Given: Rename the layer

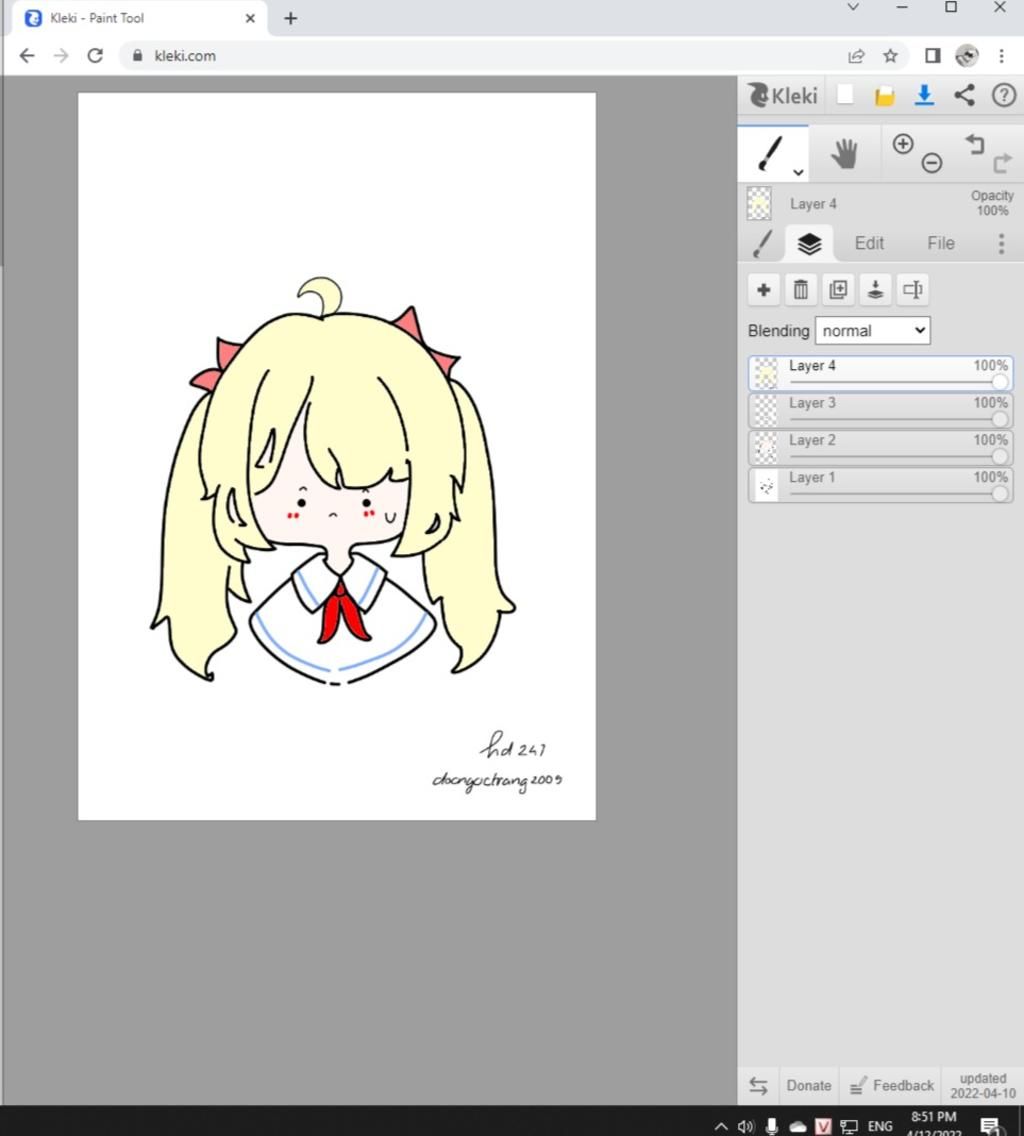Looking at the screenshot, I should 912,290.
